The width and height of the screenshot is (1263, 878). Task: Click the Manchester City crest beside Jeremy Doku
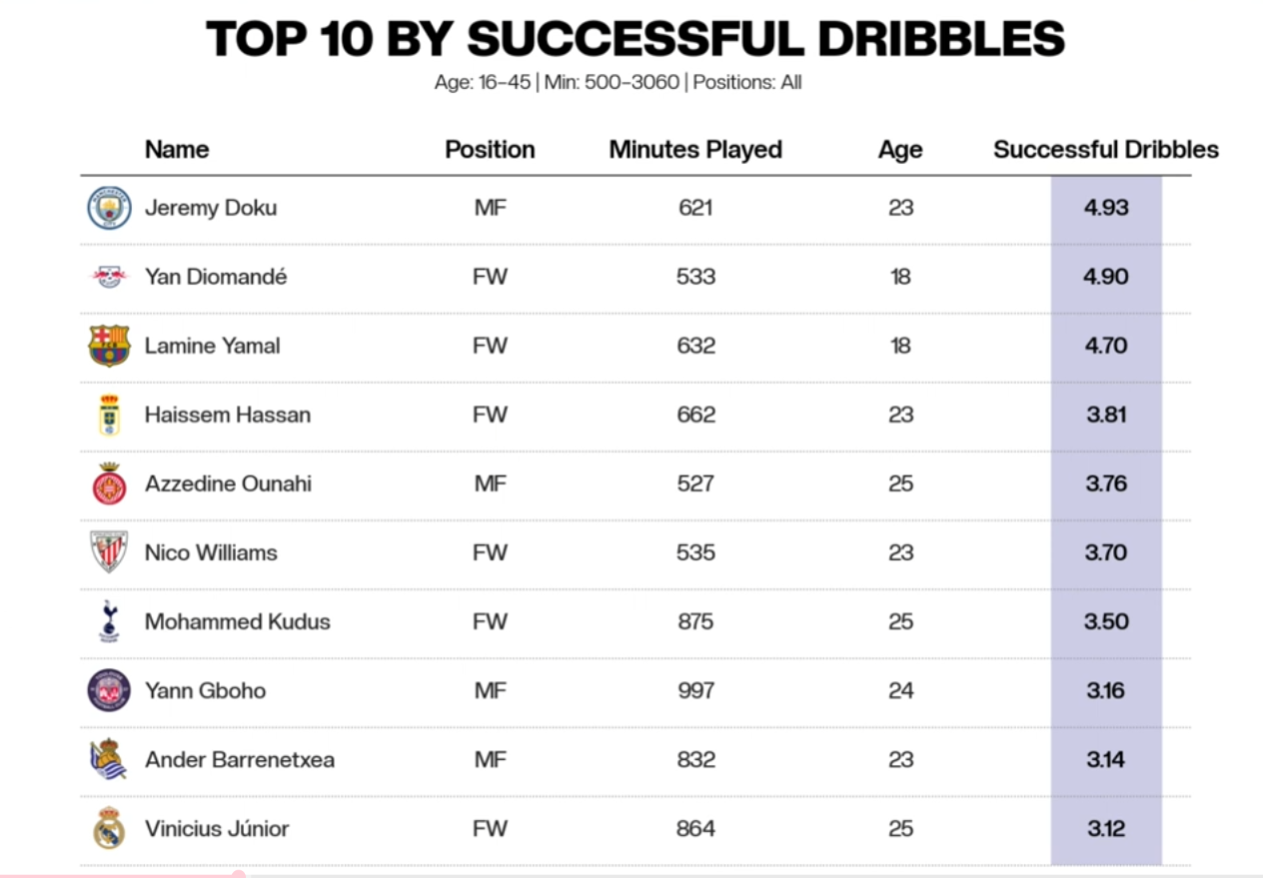pyautogui.click(x=109, y=208)
